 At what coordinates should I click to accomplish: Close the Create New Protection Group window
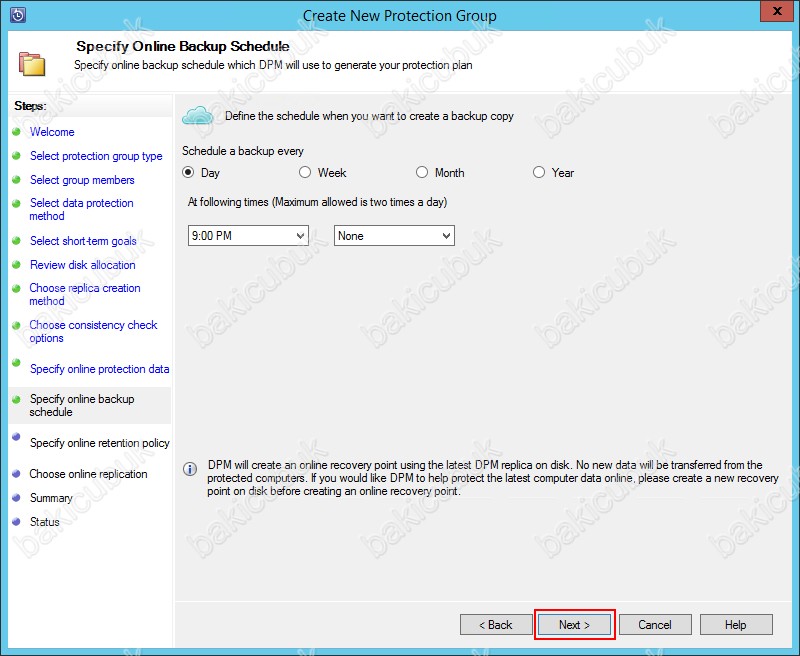point(777,11)
